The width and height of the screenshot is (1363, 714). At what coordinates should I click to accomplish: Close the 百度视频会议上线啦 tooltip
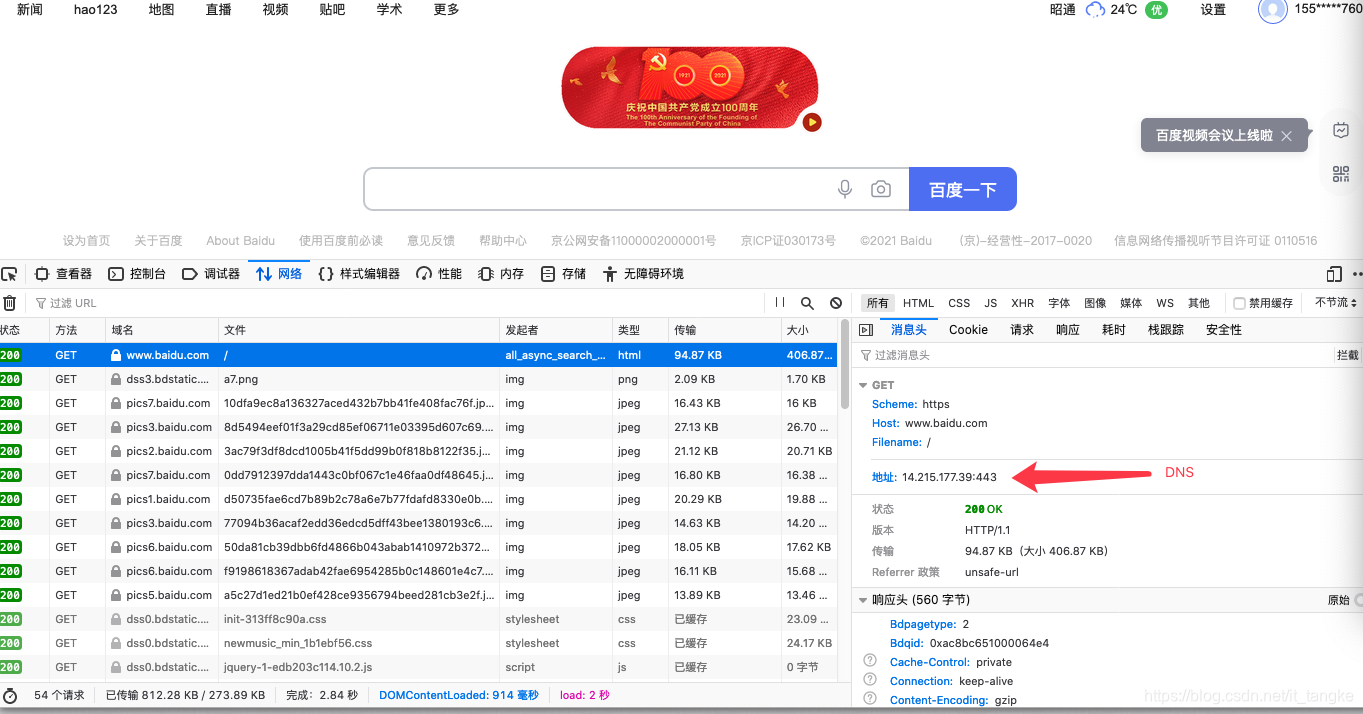pyautogui.click(x=1287, y=136)
